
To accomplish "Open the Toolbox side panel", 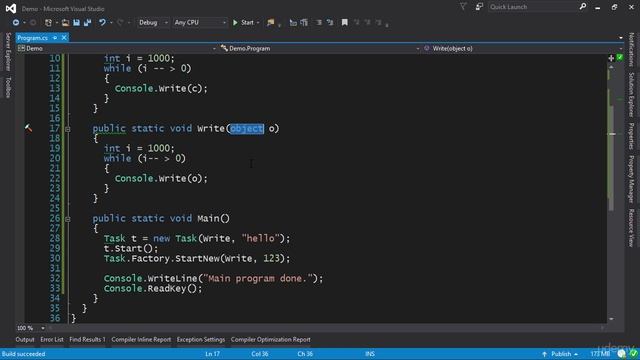I will pyautogui.click(x=8, y=87).
